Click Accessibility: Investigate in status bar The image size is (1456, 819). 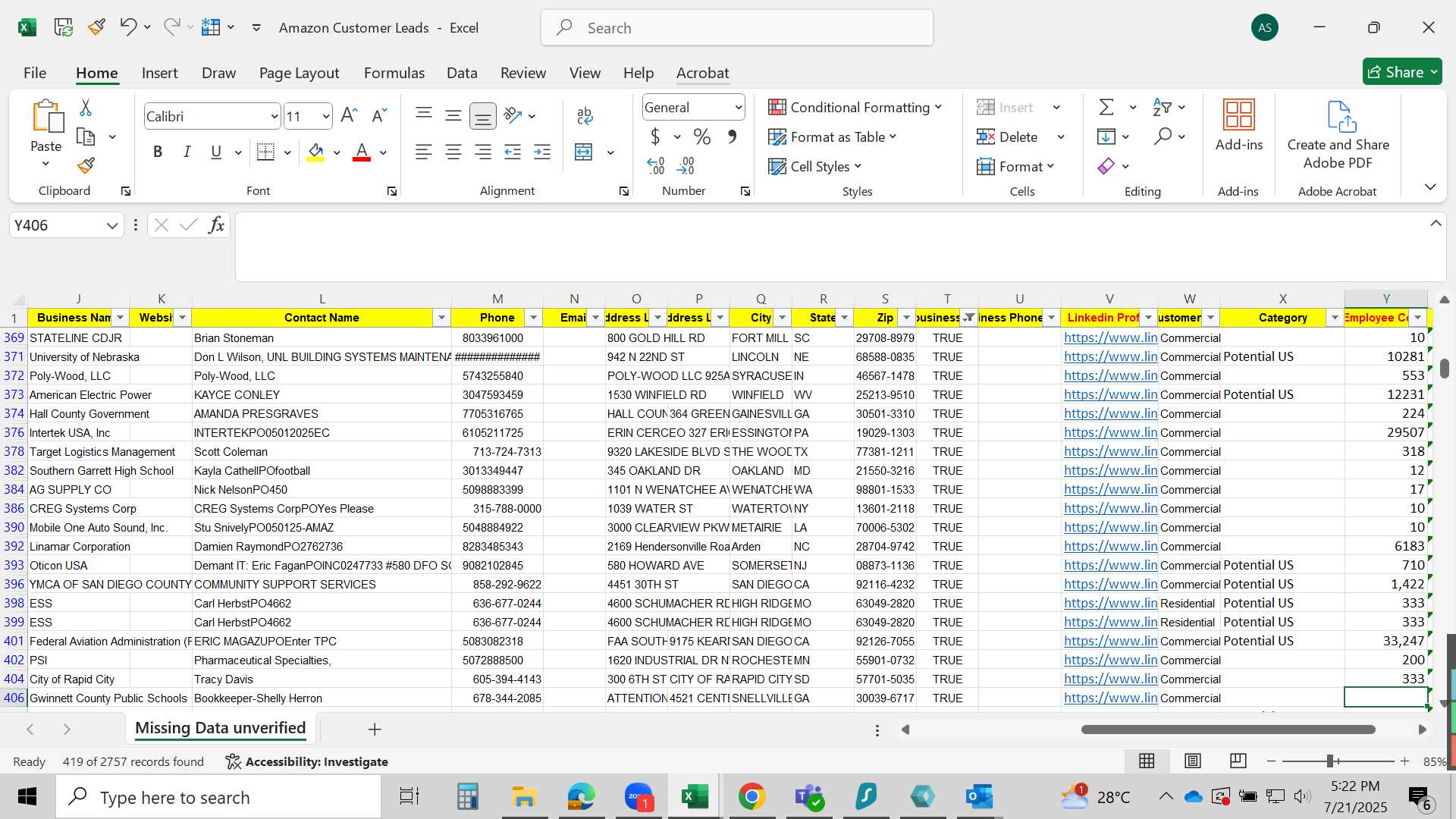307,761
